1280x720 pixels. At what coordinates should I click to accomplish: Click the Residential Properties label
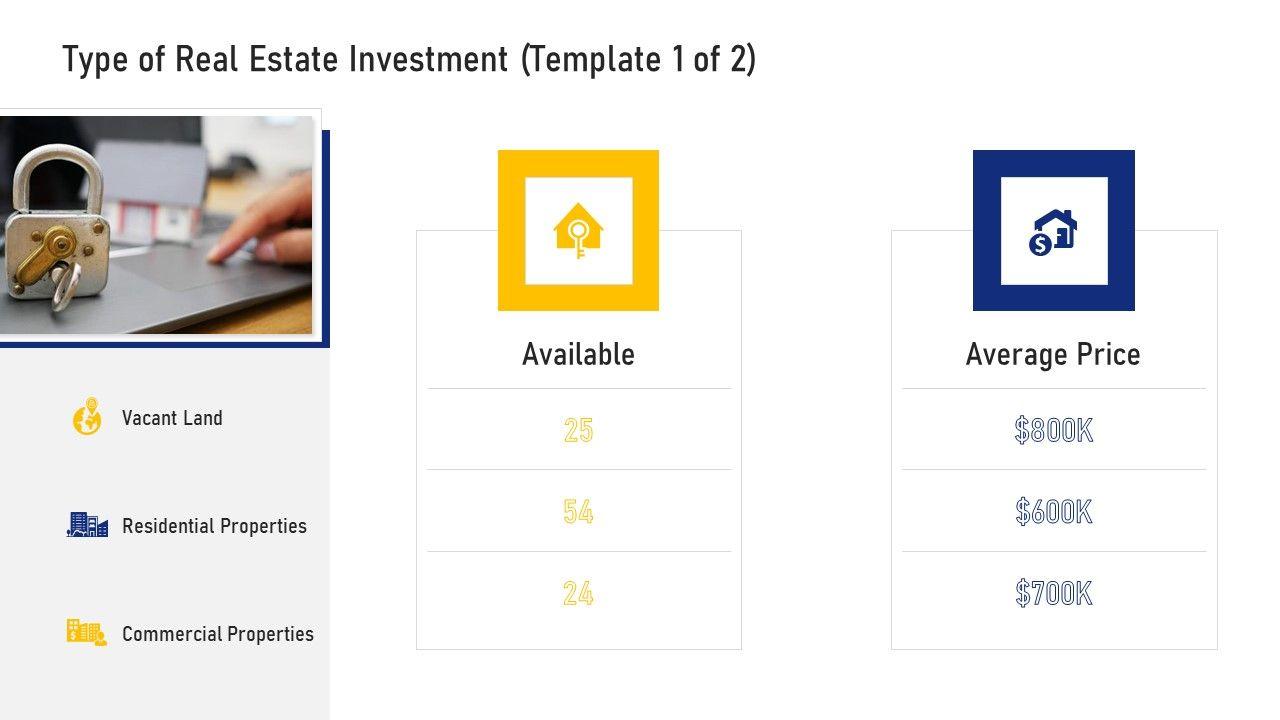point(214,526)
